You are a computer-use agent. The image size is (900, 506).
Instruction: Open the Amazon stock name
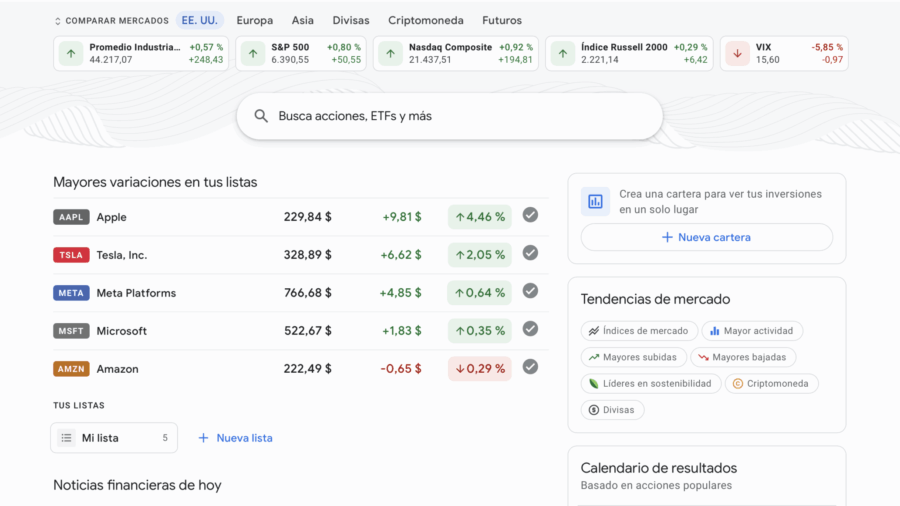(x=117, y=369)
